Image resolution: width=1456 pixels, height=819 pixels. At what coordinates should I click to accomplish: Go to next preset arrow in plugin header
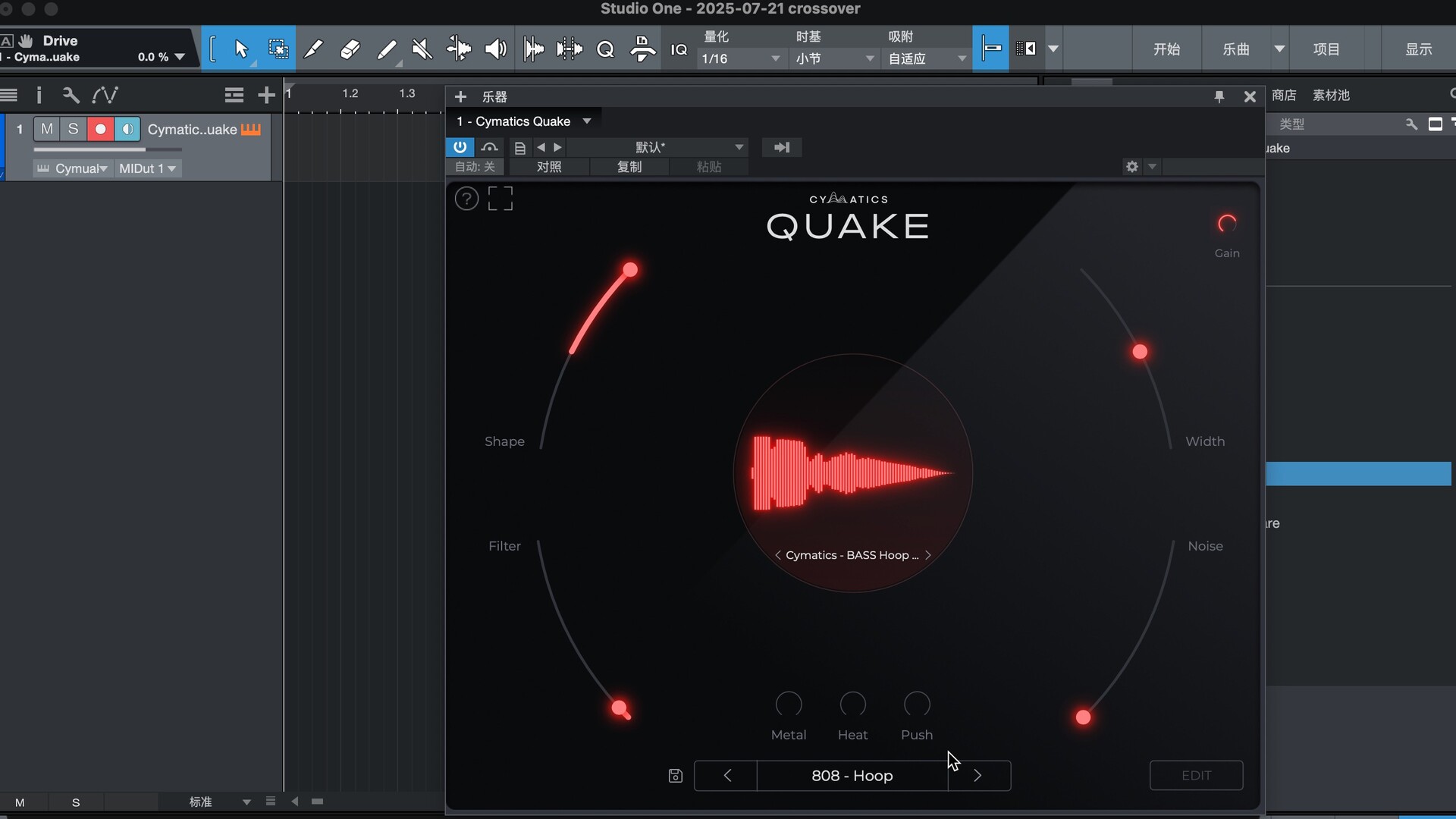click(557, 147)
